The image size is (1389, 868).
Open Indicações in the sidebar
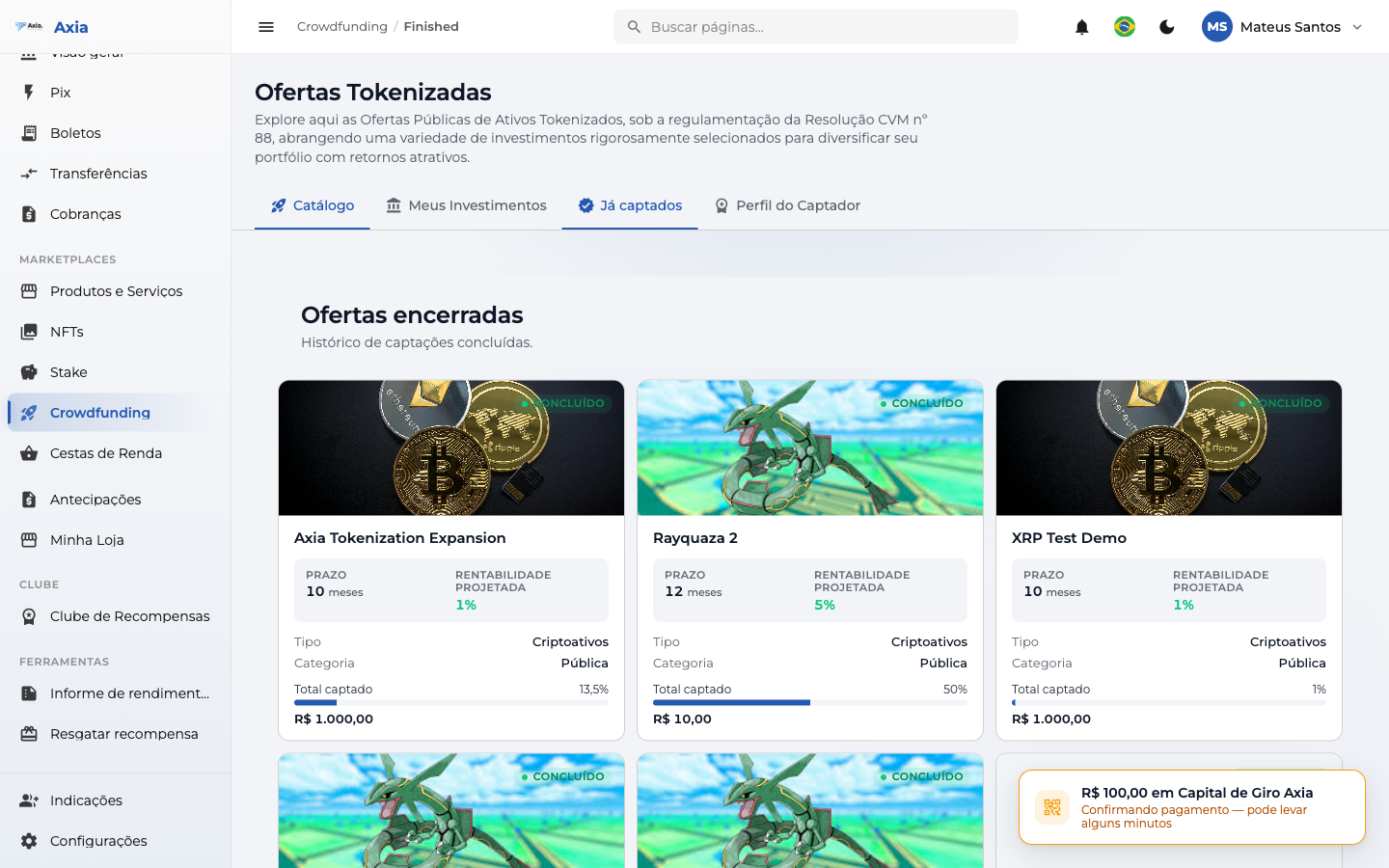click(x=116, y=800)
